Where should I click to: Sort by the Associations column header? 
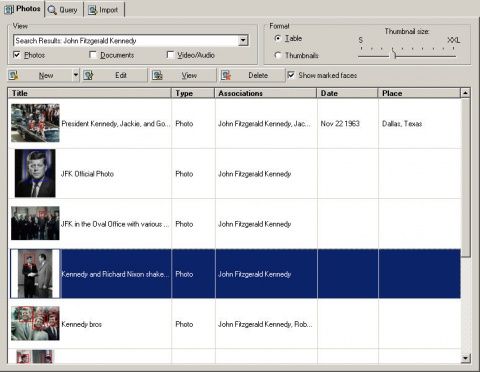(266, 93)
